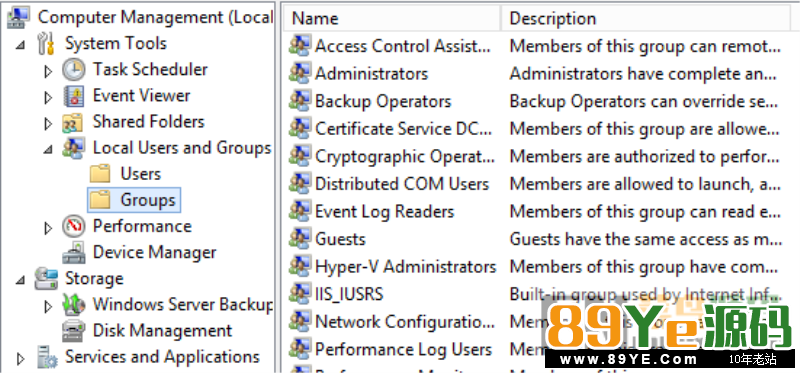Click the Distributed COM Users group icon
800x373 pixels.
tap(299, 184)
